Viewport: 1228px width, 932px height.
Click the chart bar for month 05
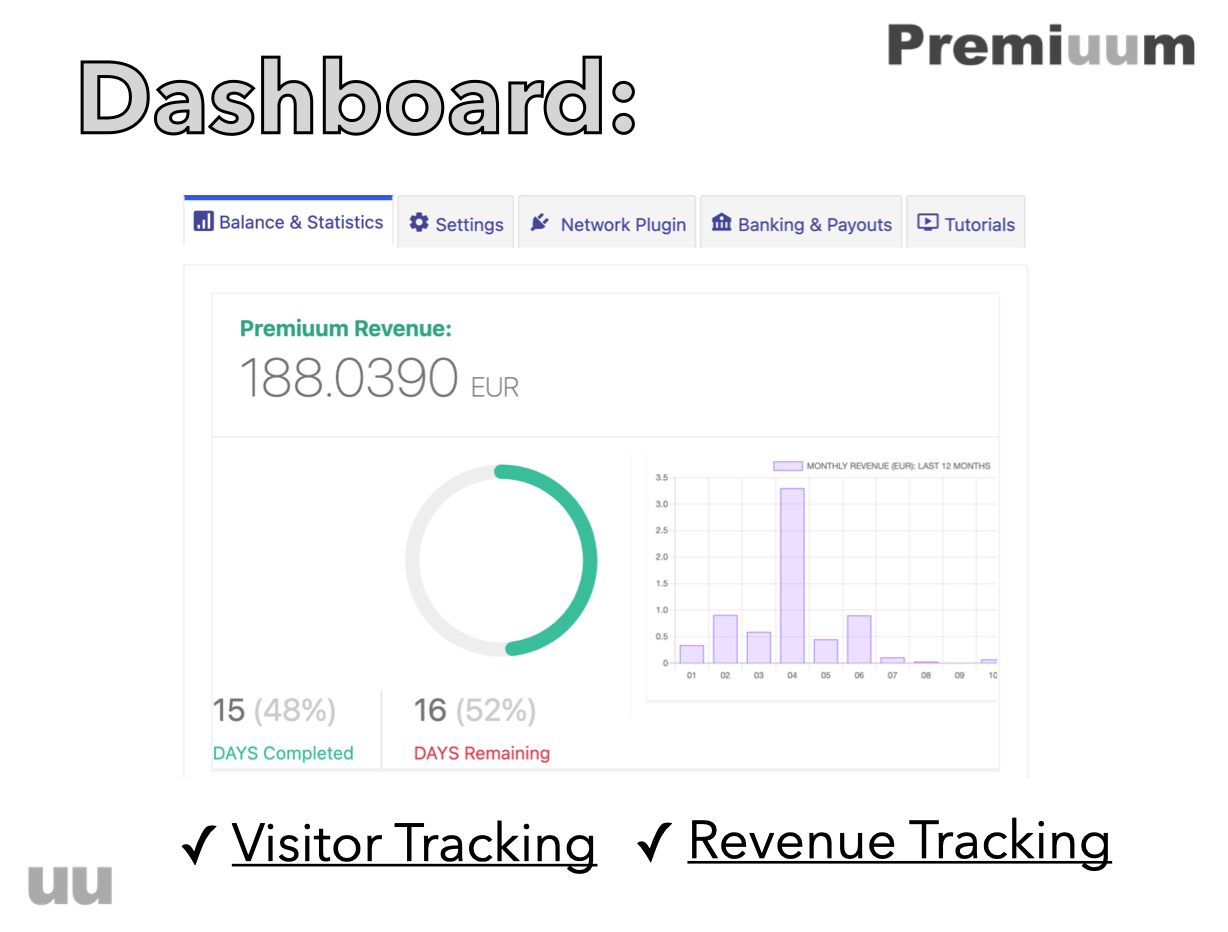pos(826,651)
